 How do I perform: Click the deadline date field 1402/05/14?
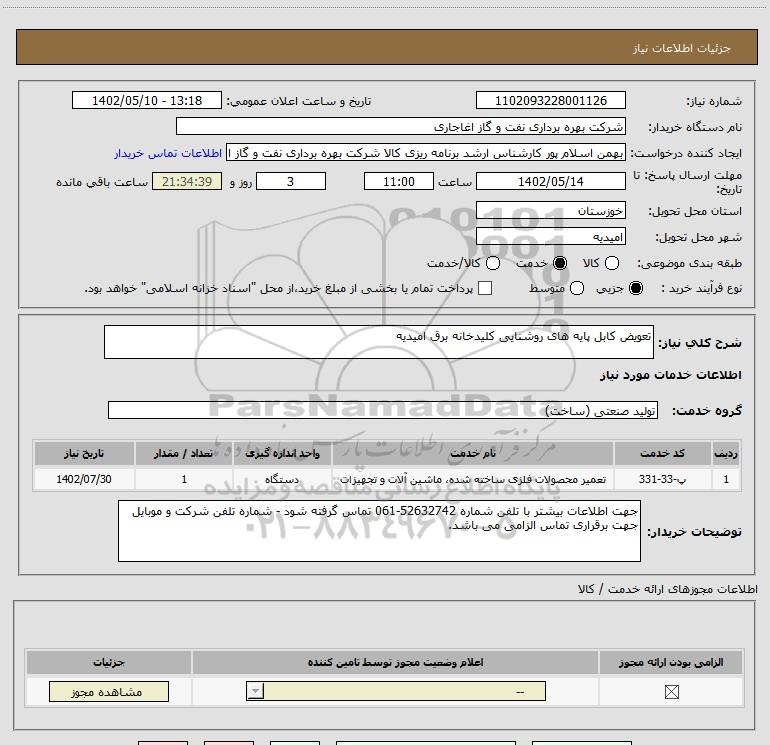click(550, 181)
